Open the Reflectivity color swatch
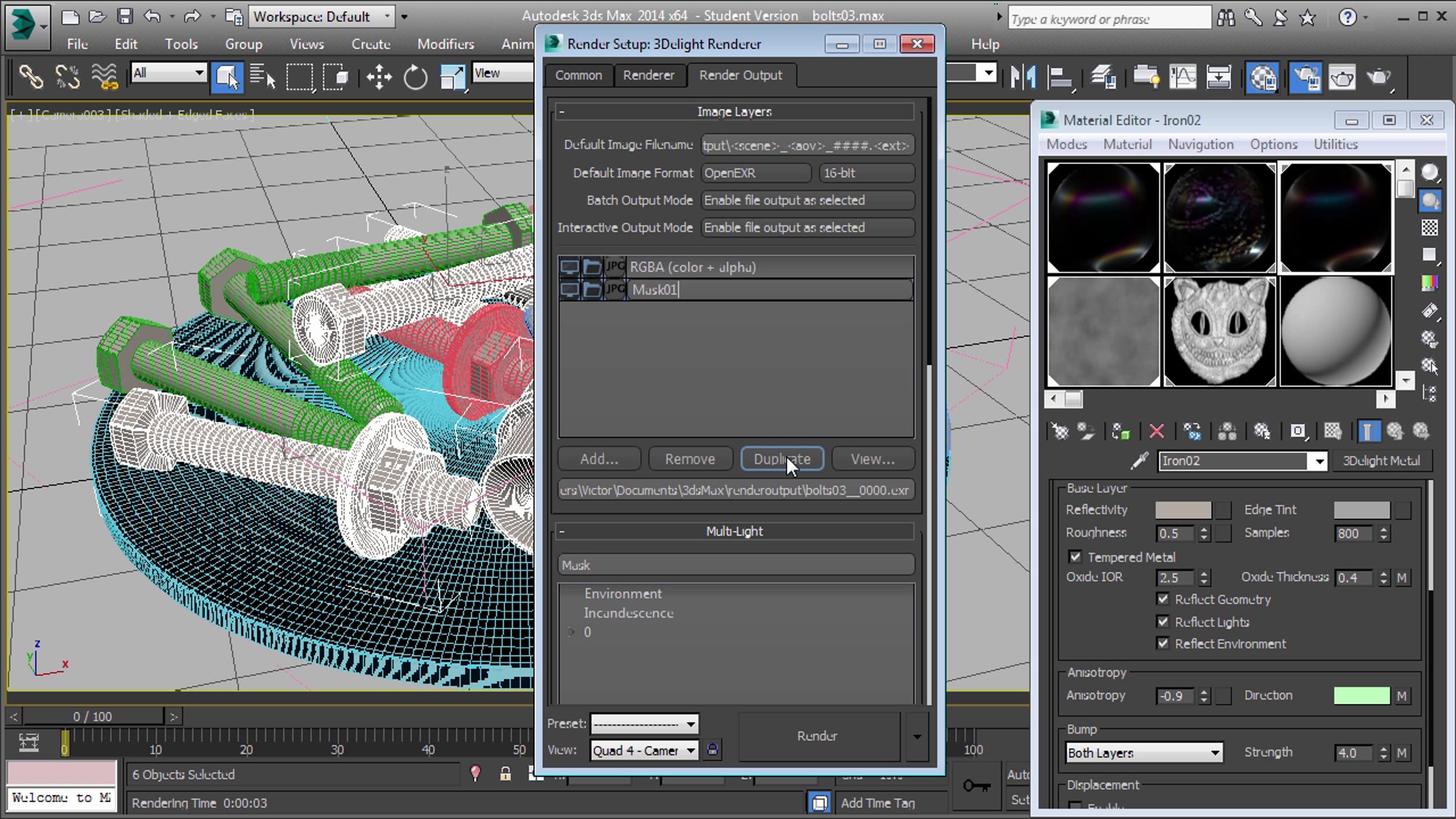 (x=1183, y=510)
